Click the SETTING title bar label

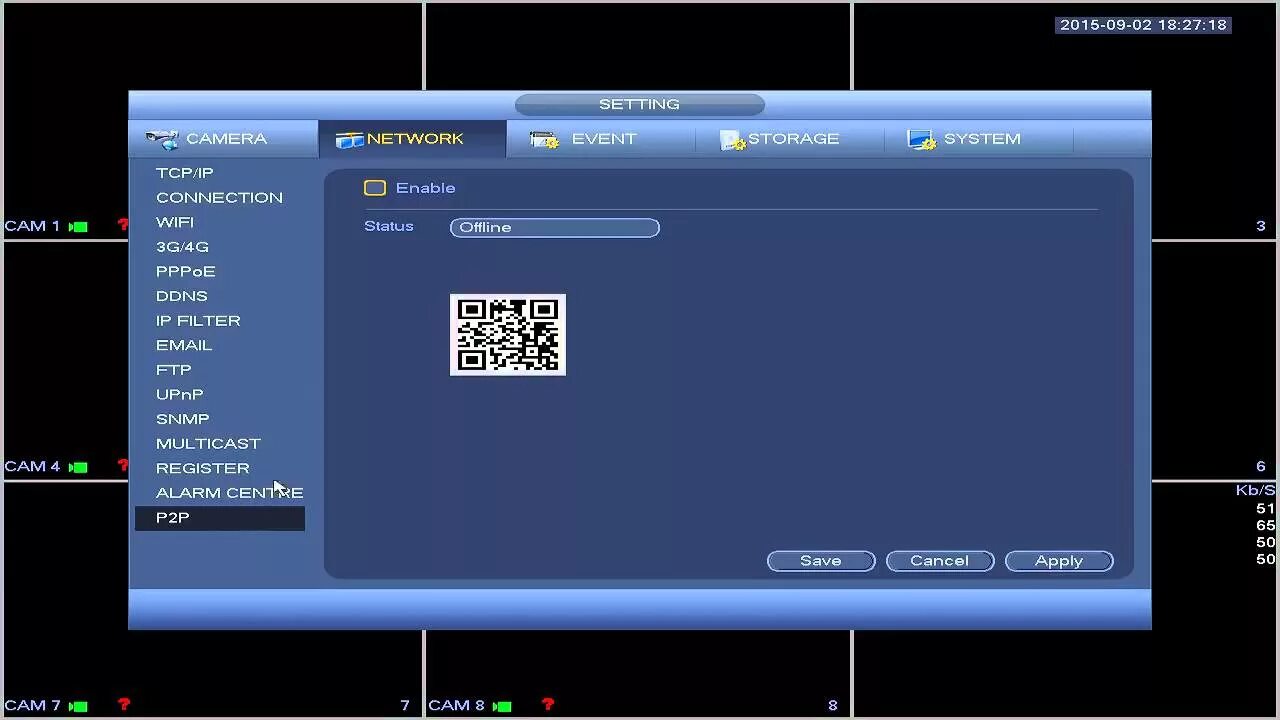[639, 104]
